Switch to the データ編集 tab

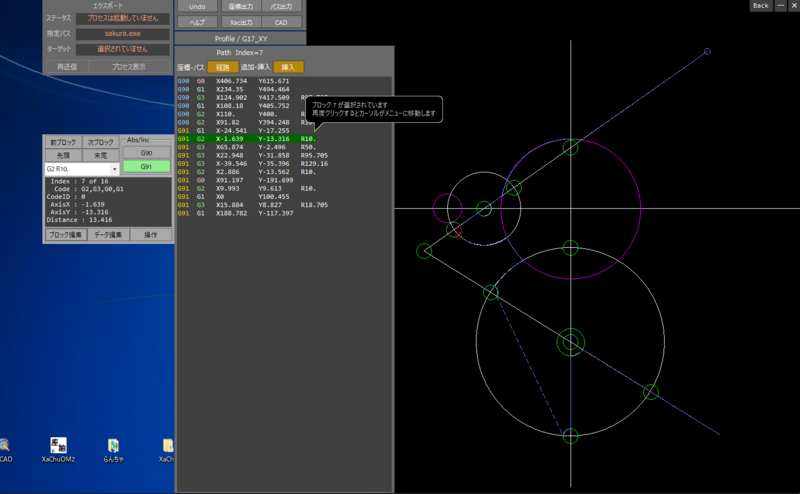tap(109, 235)
